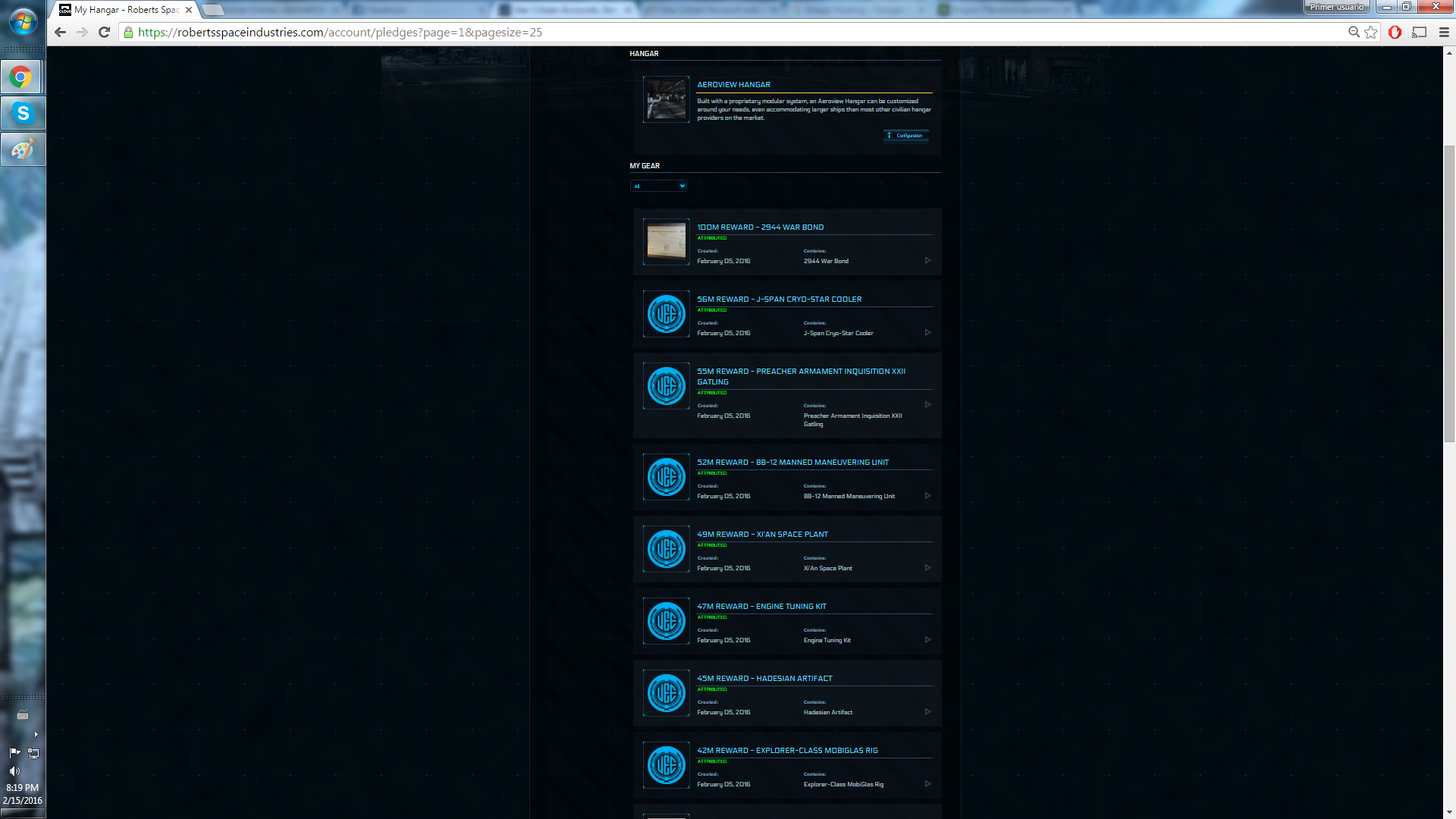Open Paint from the taskbar
The width and height of the screenshot is (1456, 819).
click(x=23, y=150)
